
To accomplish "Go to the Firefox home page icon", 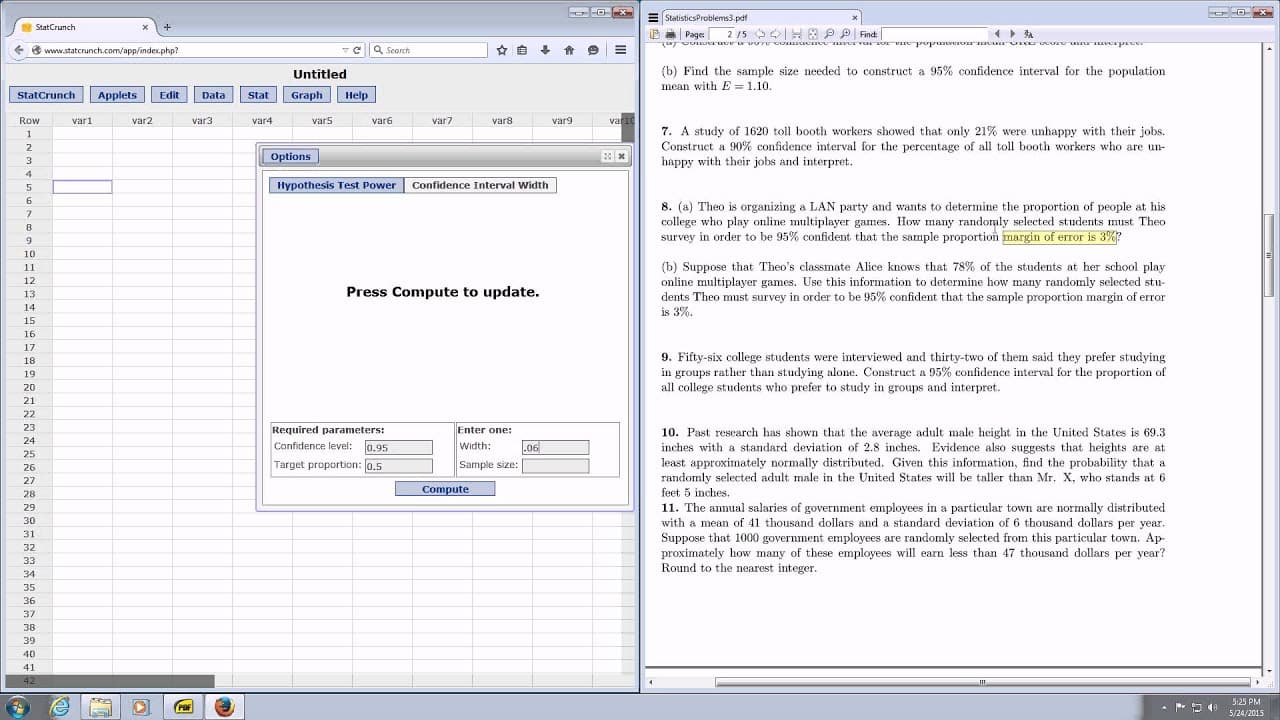I will pos(569,50).
